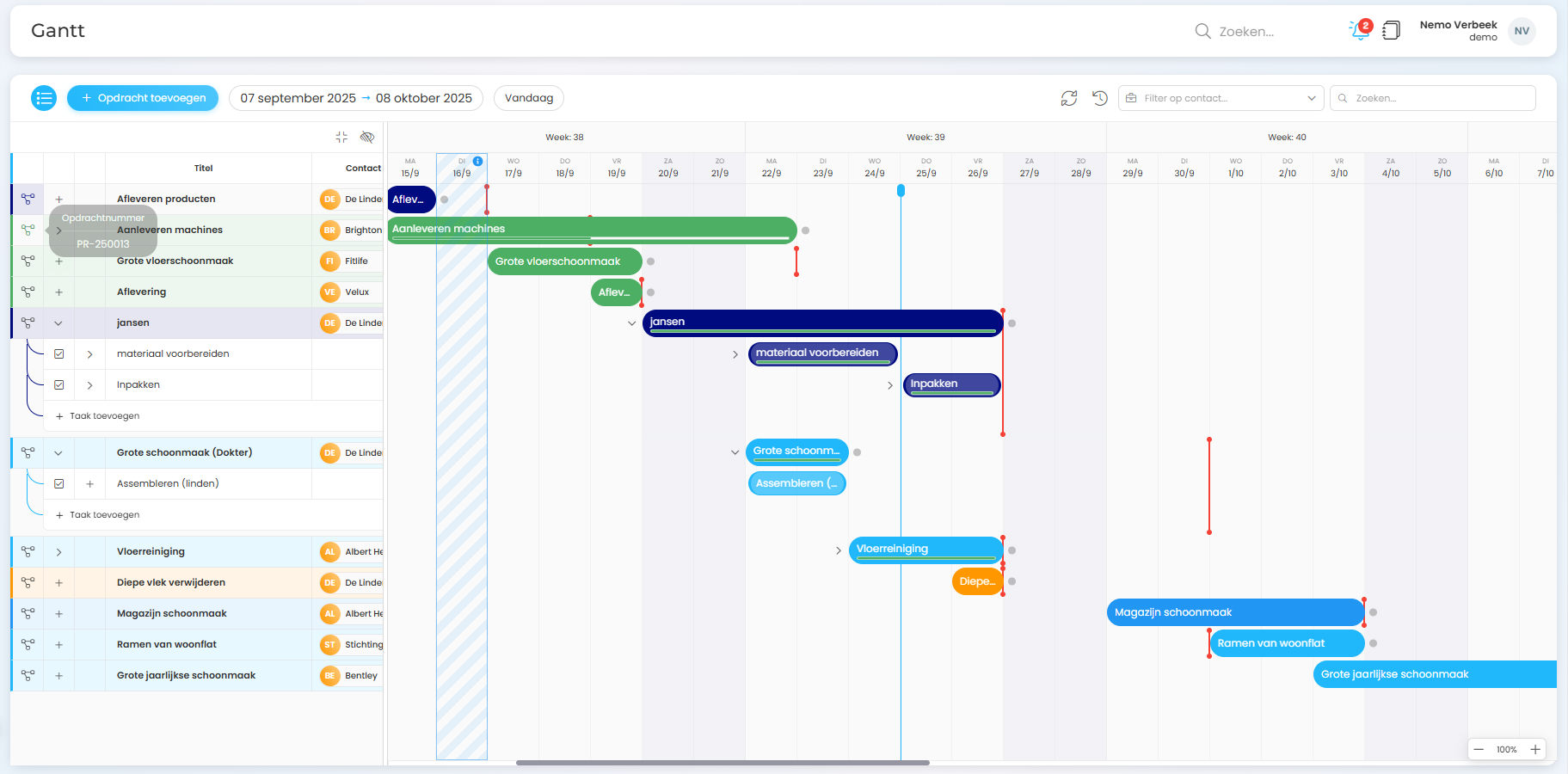
Task: Open the Filter op contact dropdown
Action: (1221, 98)
